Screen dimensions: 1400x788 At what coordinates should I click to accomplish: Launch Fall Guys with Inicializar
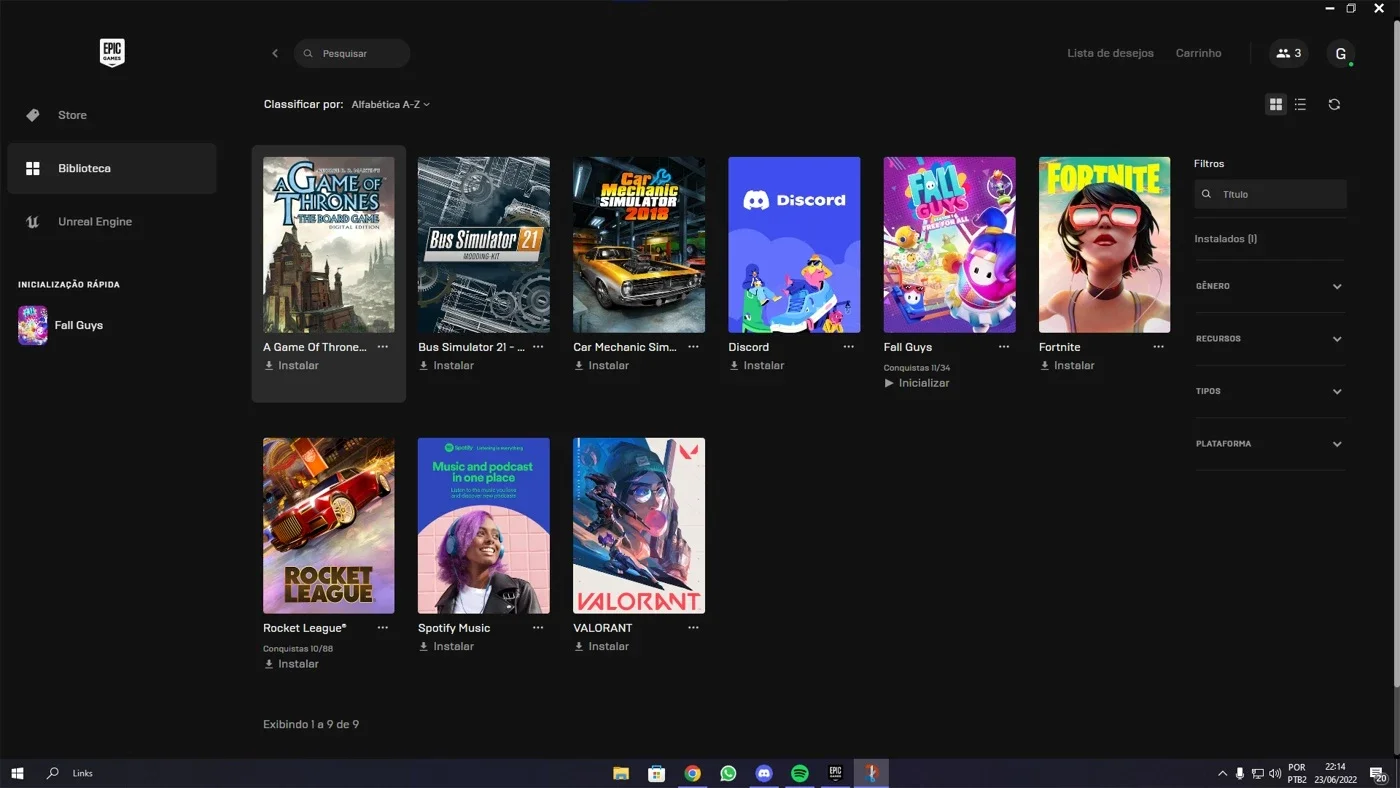pos(917,383)
